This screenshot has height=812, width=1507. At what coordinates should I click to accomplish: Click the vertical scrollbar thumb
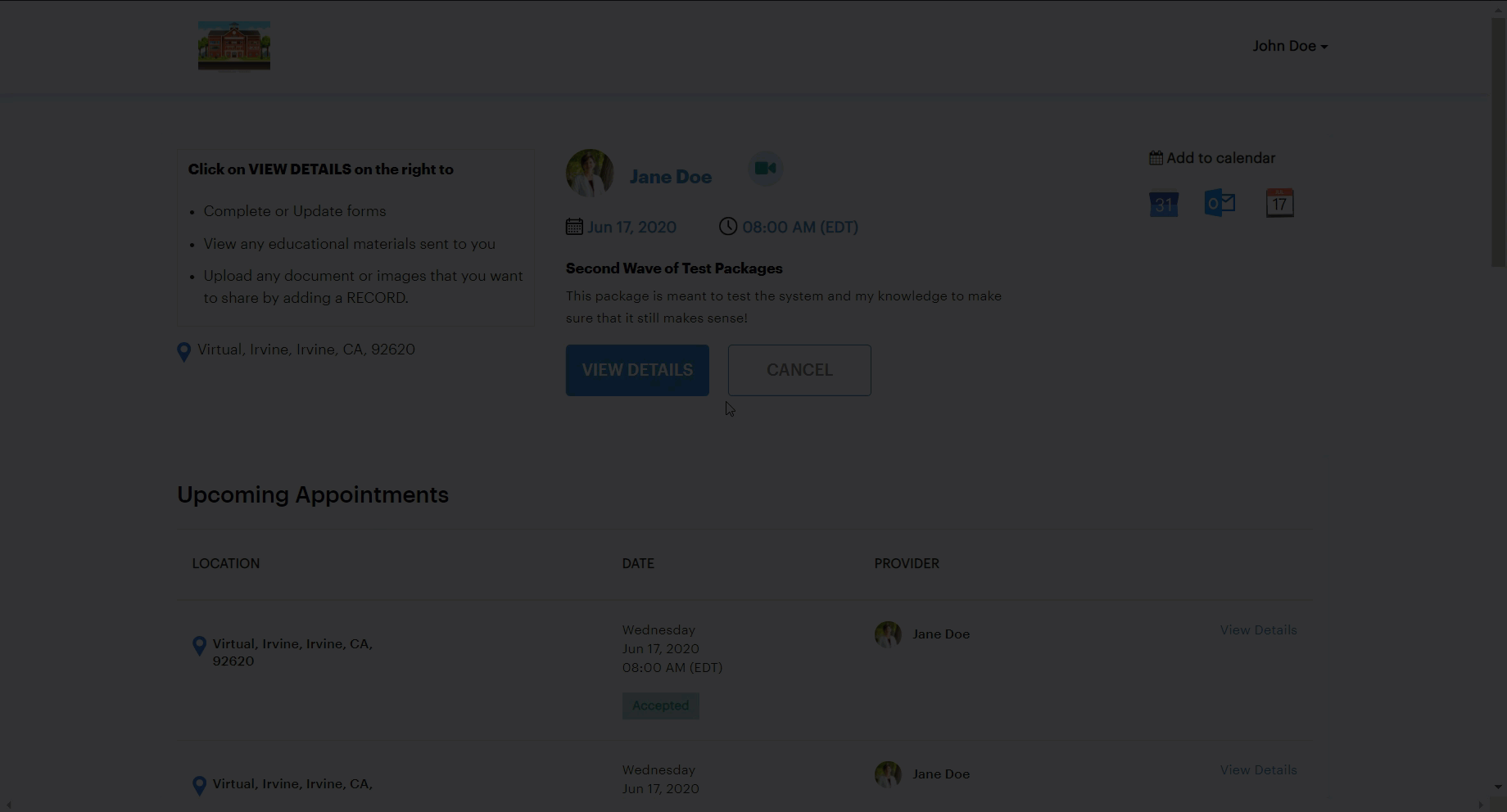point(1499,141)
